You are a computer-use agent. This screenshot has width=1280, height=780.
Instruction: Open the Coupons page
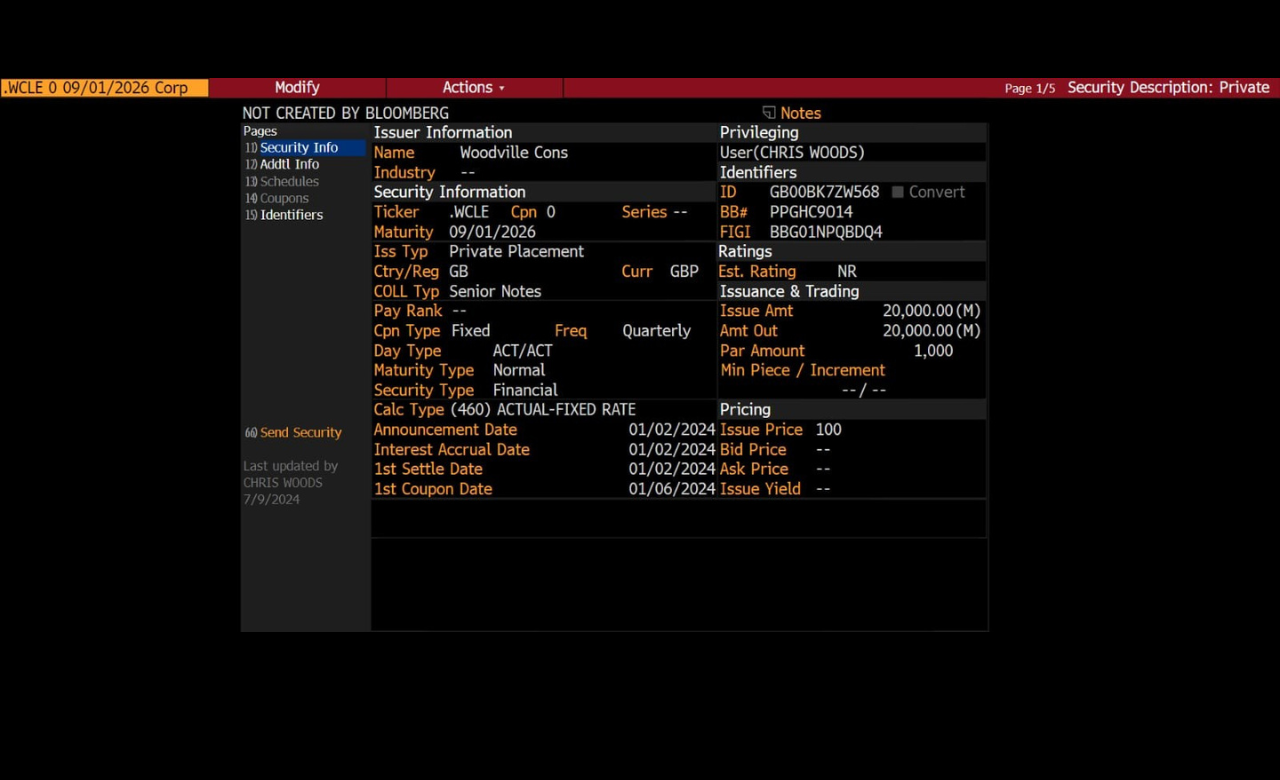coord(284,198)
